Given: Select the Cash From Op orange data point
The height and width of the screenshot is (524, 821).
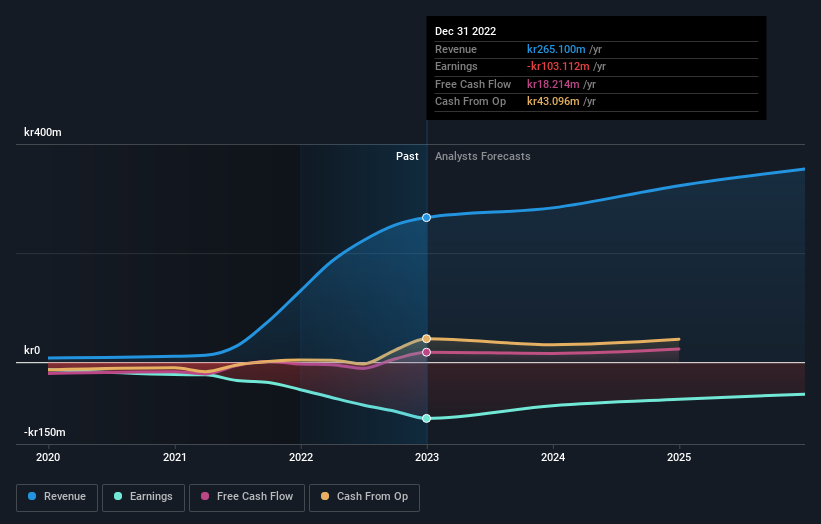Looking at the screenshot, I should pos(427,339).
